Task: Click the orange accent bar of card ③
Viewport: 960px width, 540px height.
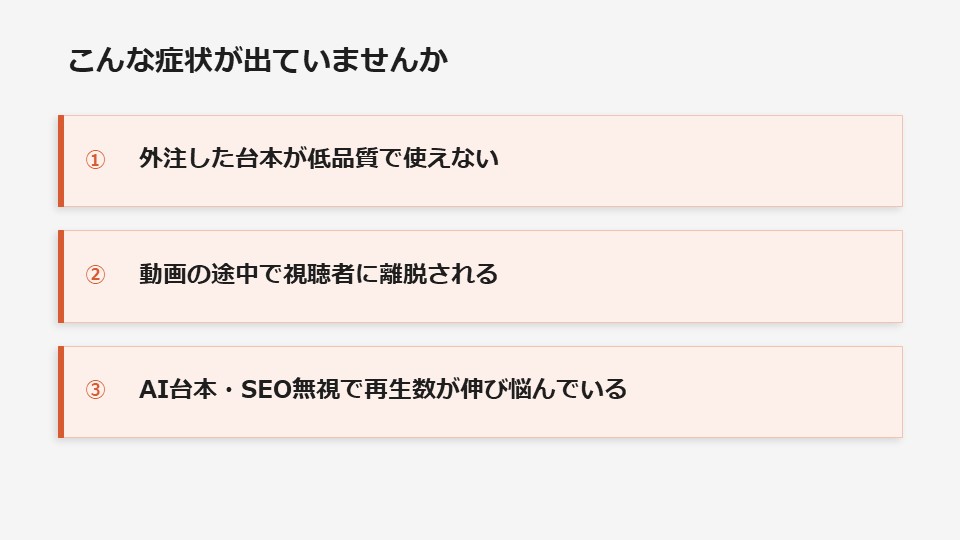Action: (x=61, y=392)
